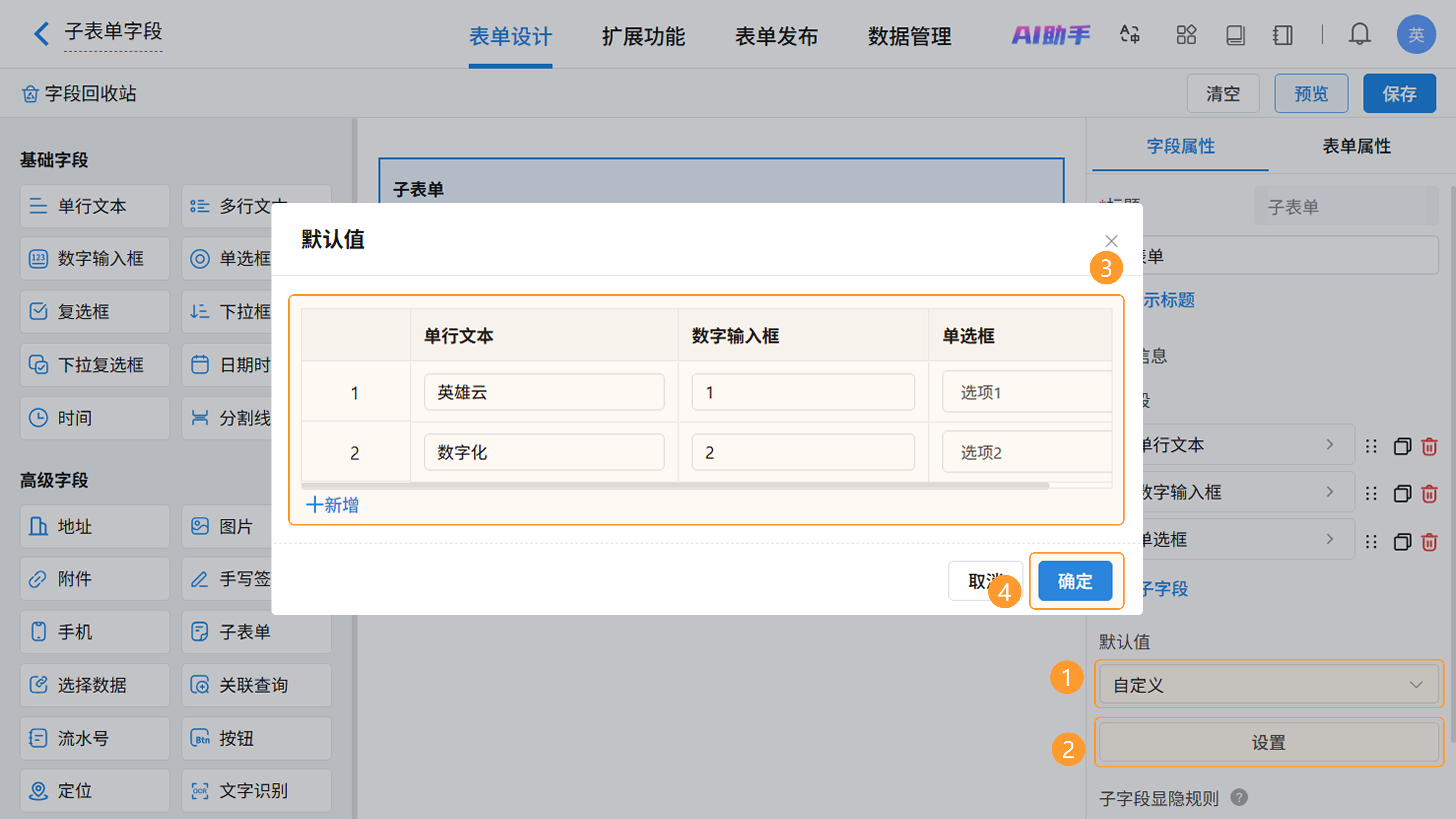
Task: Click the table's horizontal scrollbar
Action: 675,485
